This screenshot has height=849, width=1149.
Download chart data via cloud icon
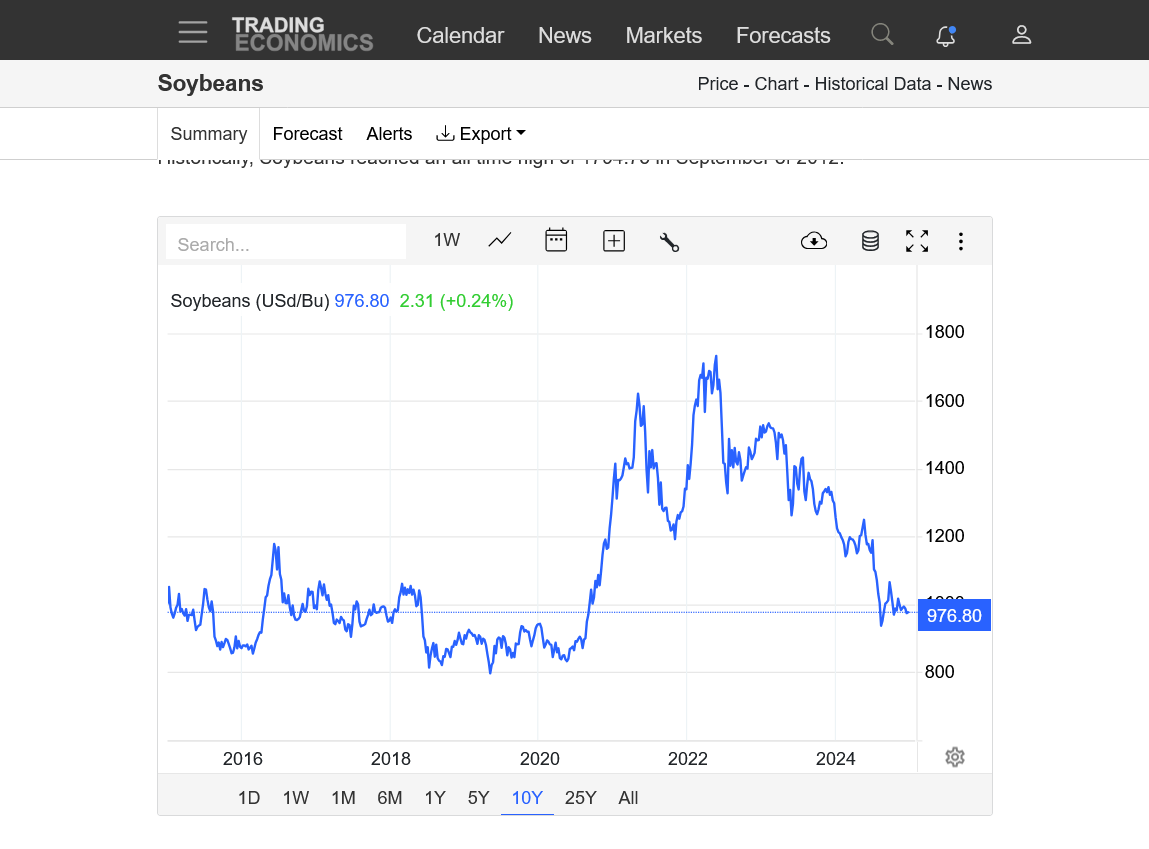point(814,240)
